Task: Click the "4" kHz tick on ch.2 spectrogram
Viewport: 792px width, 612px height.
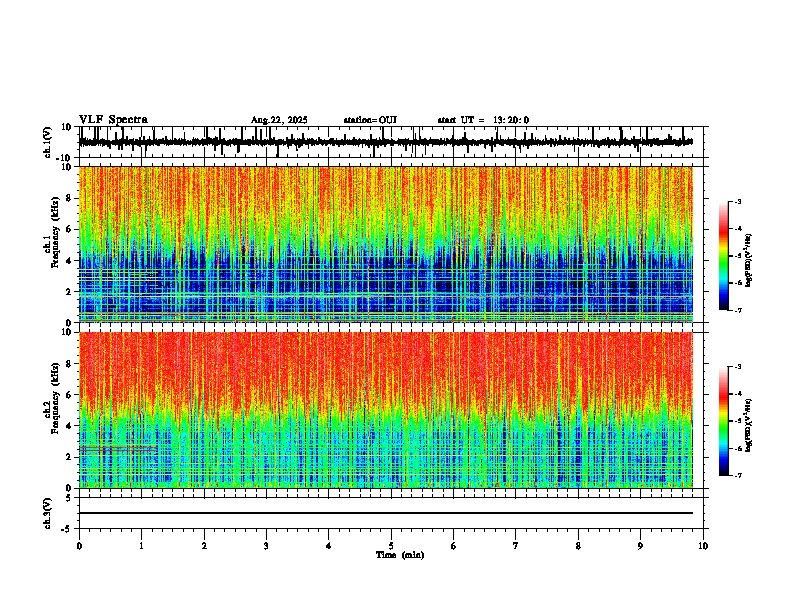Action: pos(70,426)
